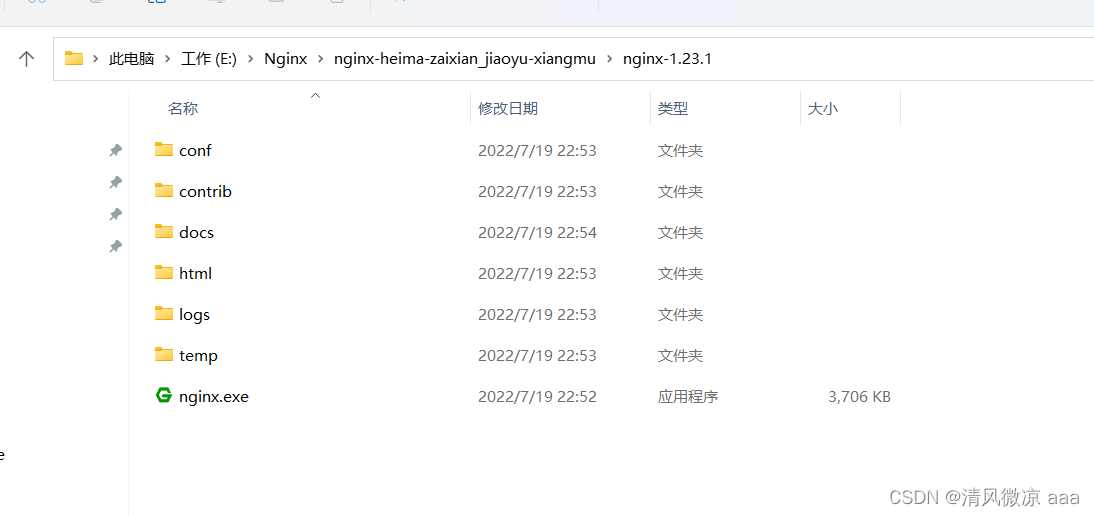Viewport: 1094px width, 516px height.
Task: Select the conf folder name
Action: point(195,150)
